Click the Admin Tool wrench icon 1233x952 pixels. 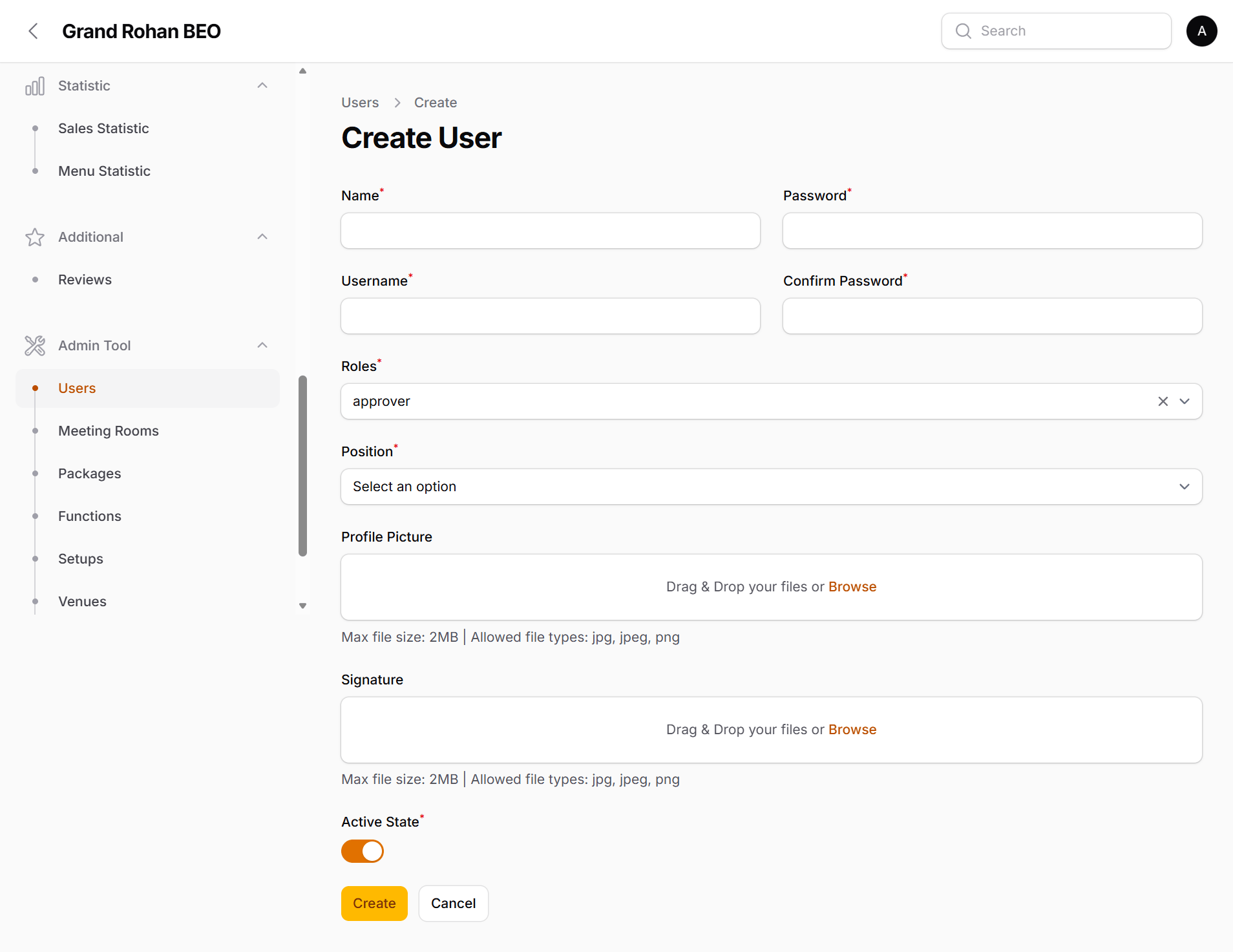35,346
